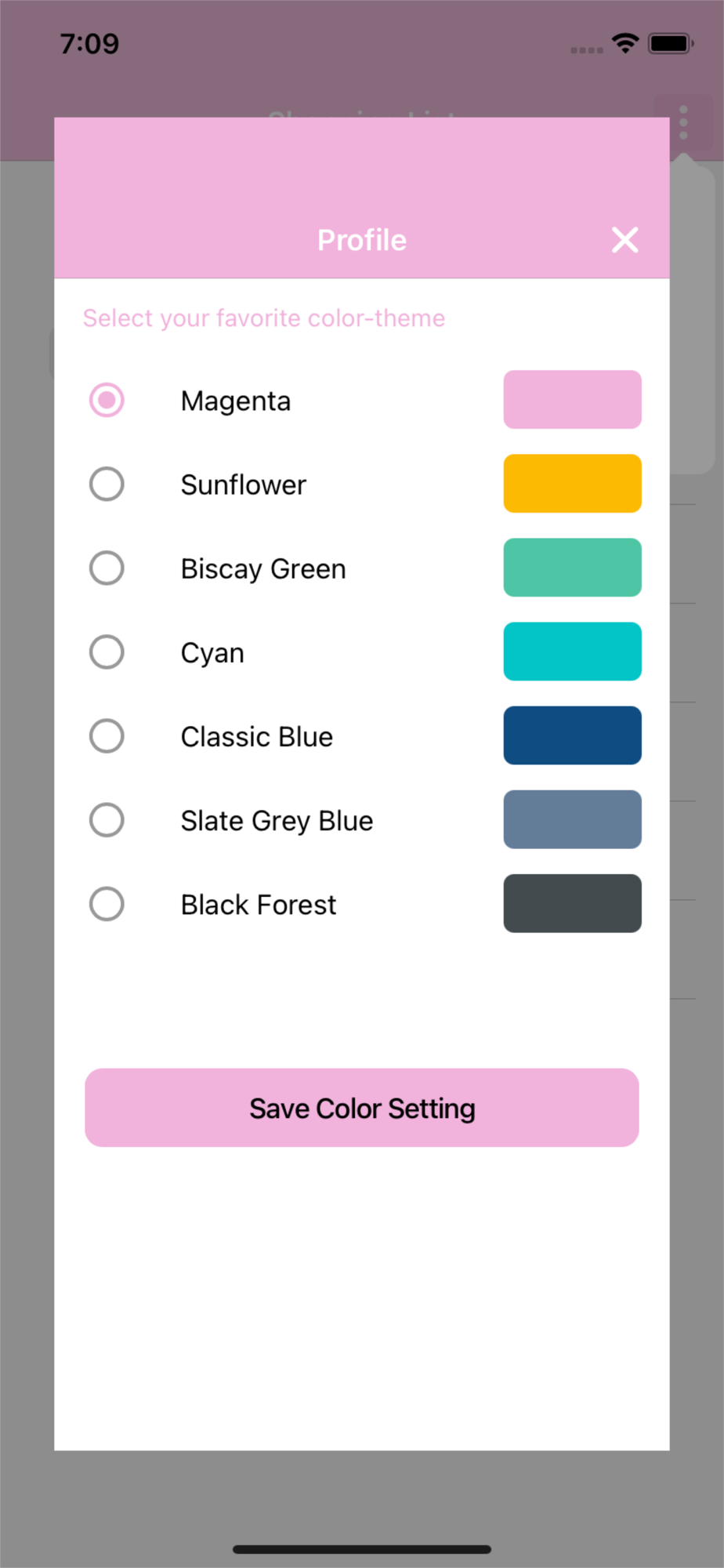Click the Sunflower theme label

pyautogui.click(x=244, y=485)
